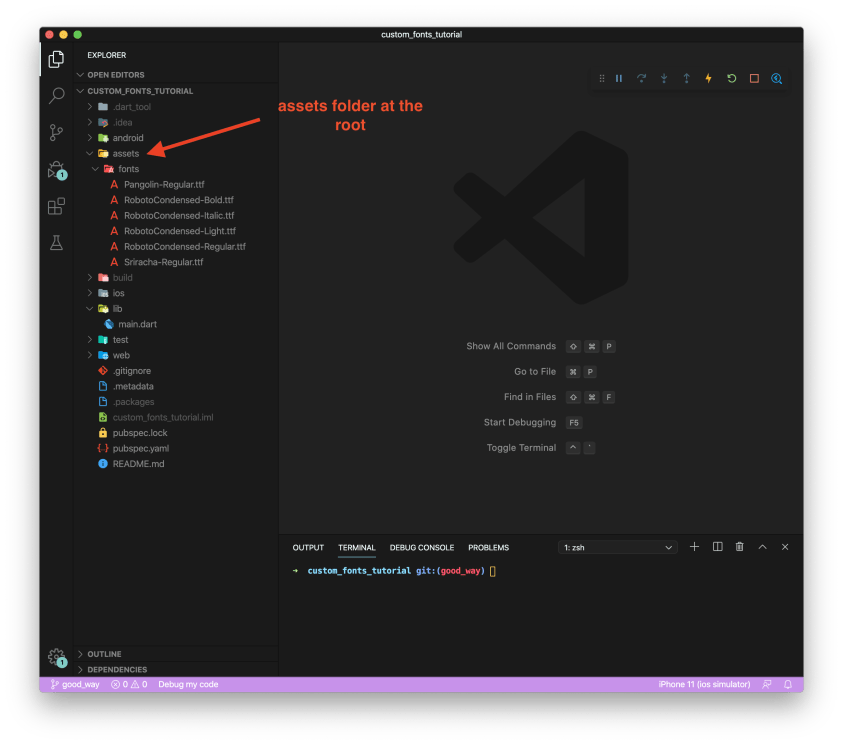Viewport: 843px width, 744px height.
Task: Open notifications bell in status bar
Action: click(x=788, y=684)
